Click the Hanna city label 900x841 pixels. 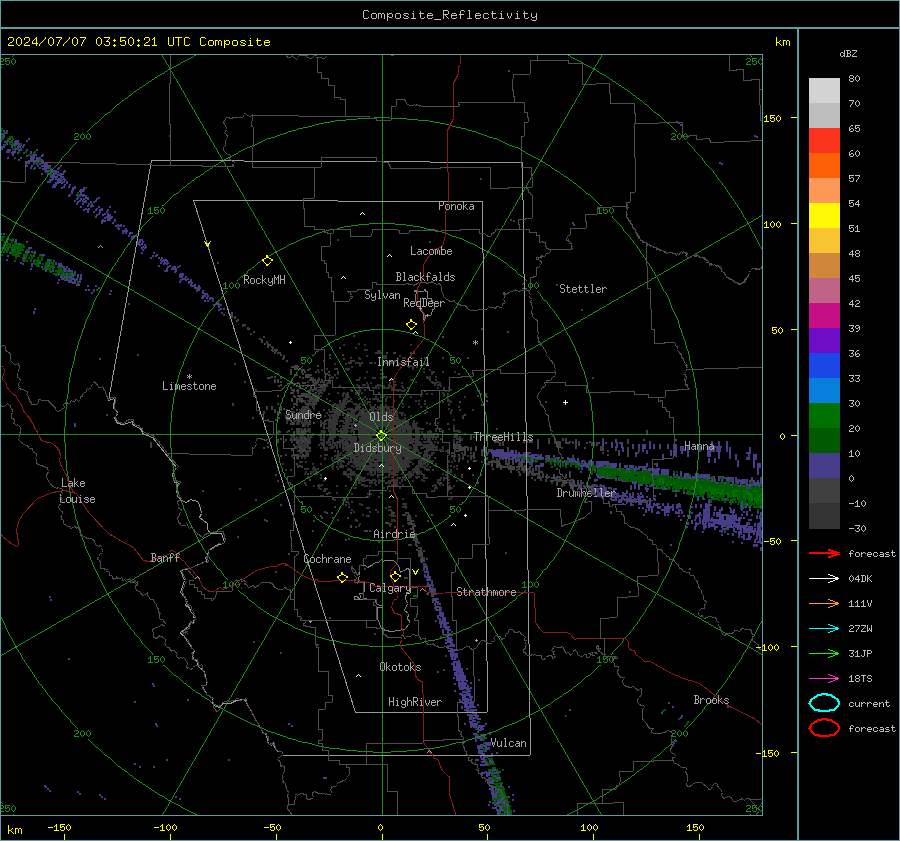(699, 446)
